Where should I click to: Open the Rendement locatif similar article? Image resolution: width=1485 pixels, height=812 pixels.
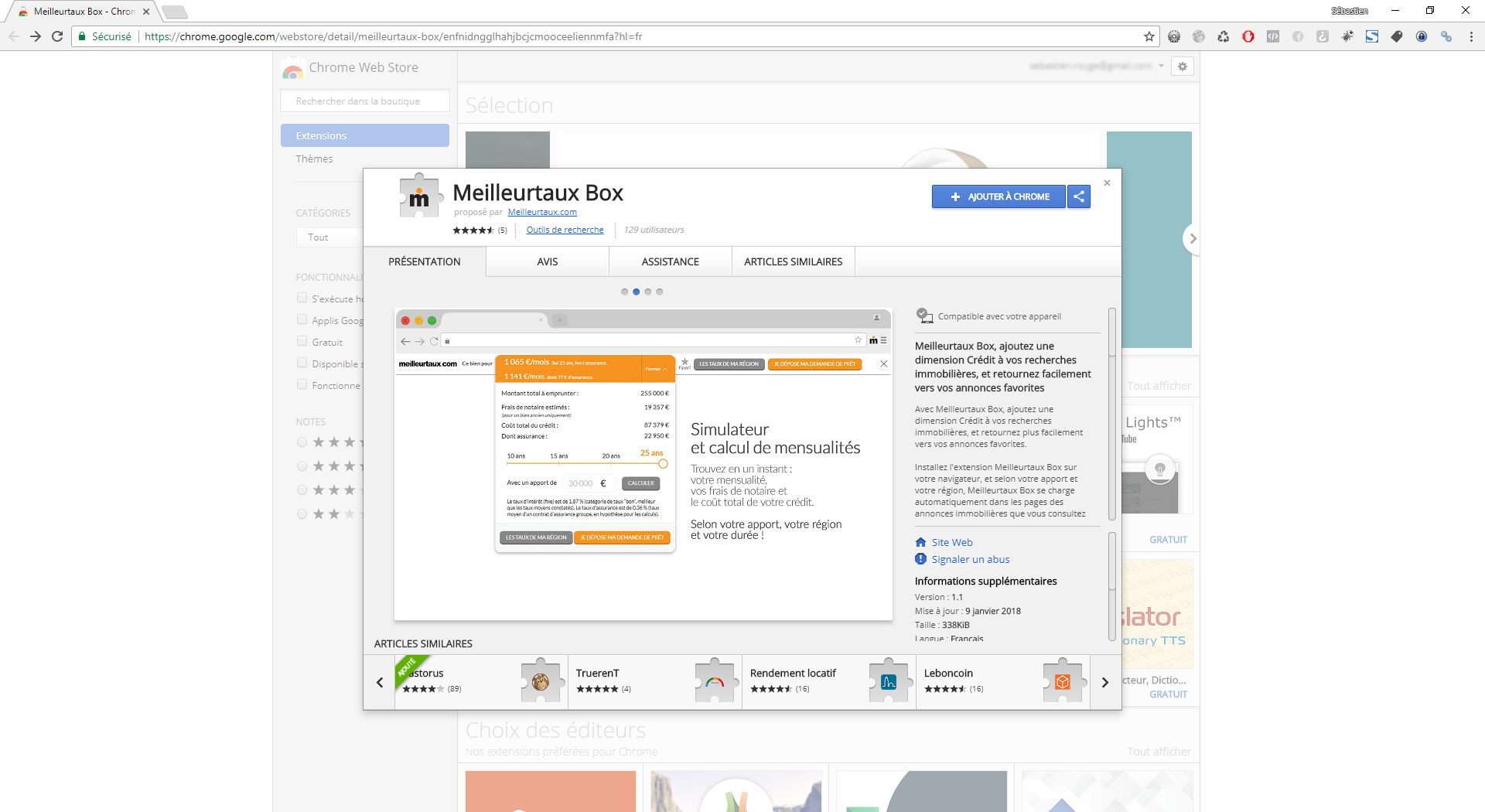coord(829,681)
